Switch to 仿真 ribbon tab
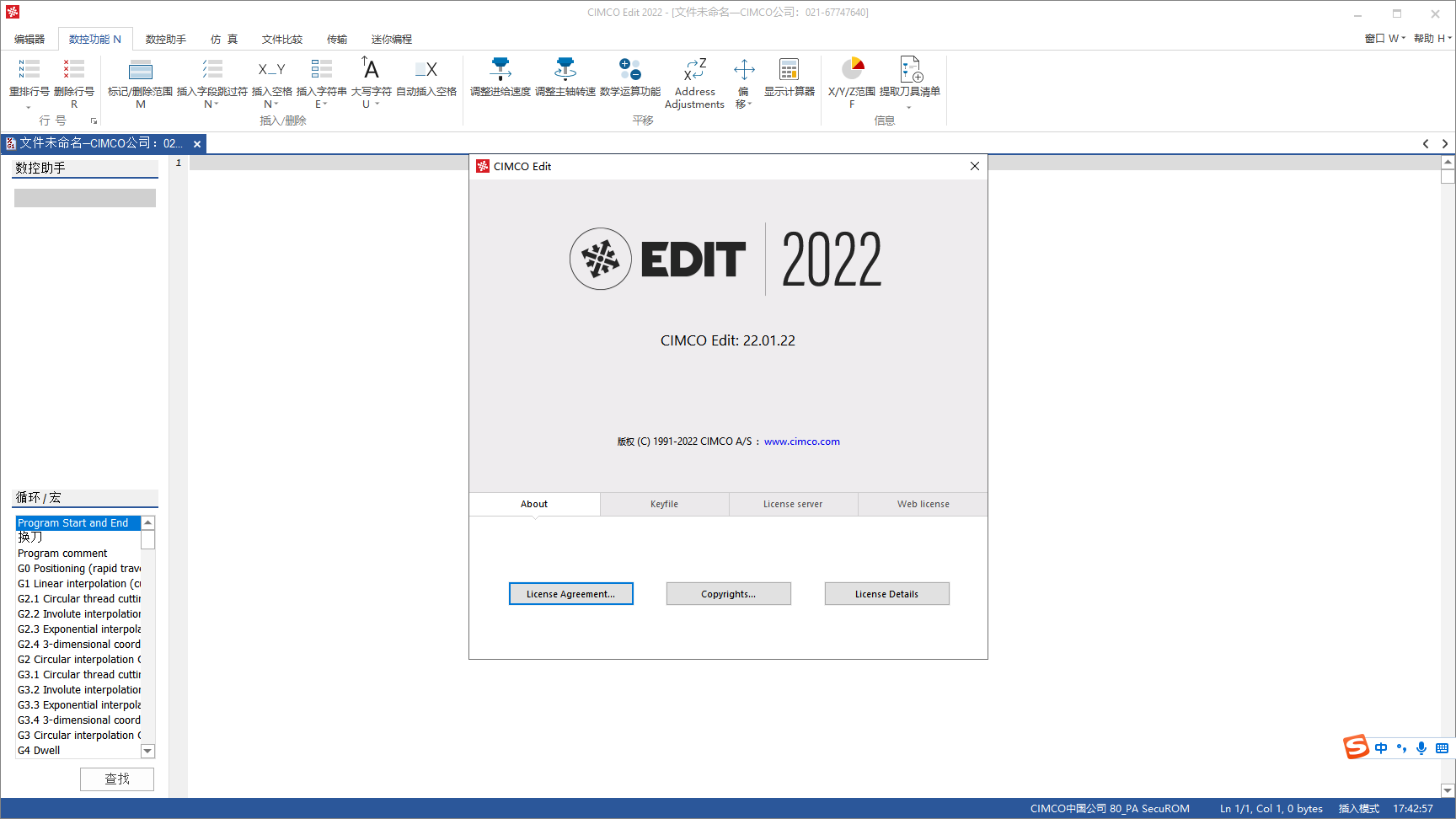This screenshot has height=819, width=1456. tap(224, 40)
